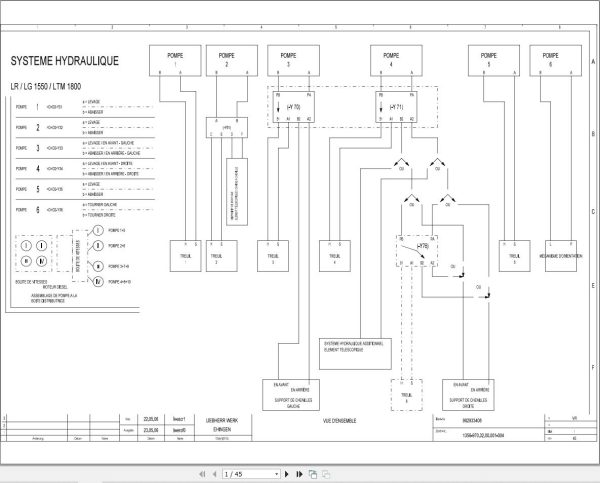Select the POMPE 3 box
This screenshot has width=600, height=483.
(293, 60)
